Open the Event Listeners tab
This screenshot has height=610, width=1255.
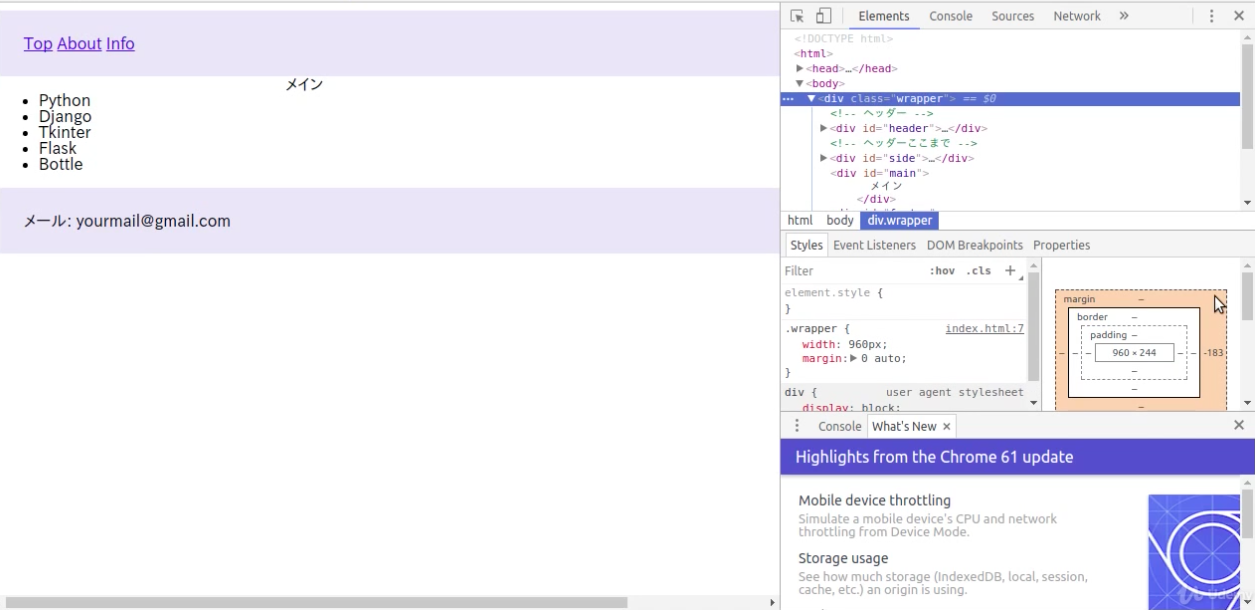pos(874,245)
